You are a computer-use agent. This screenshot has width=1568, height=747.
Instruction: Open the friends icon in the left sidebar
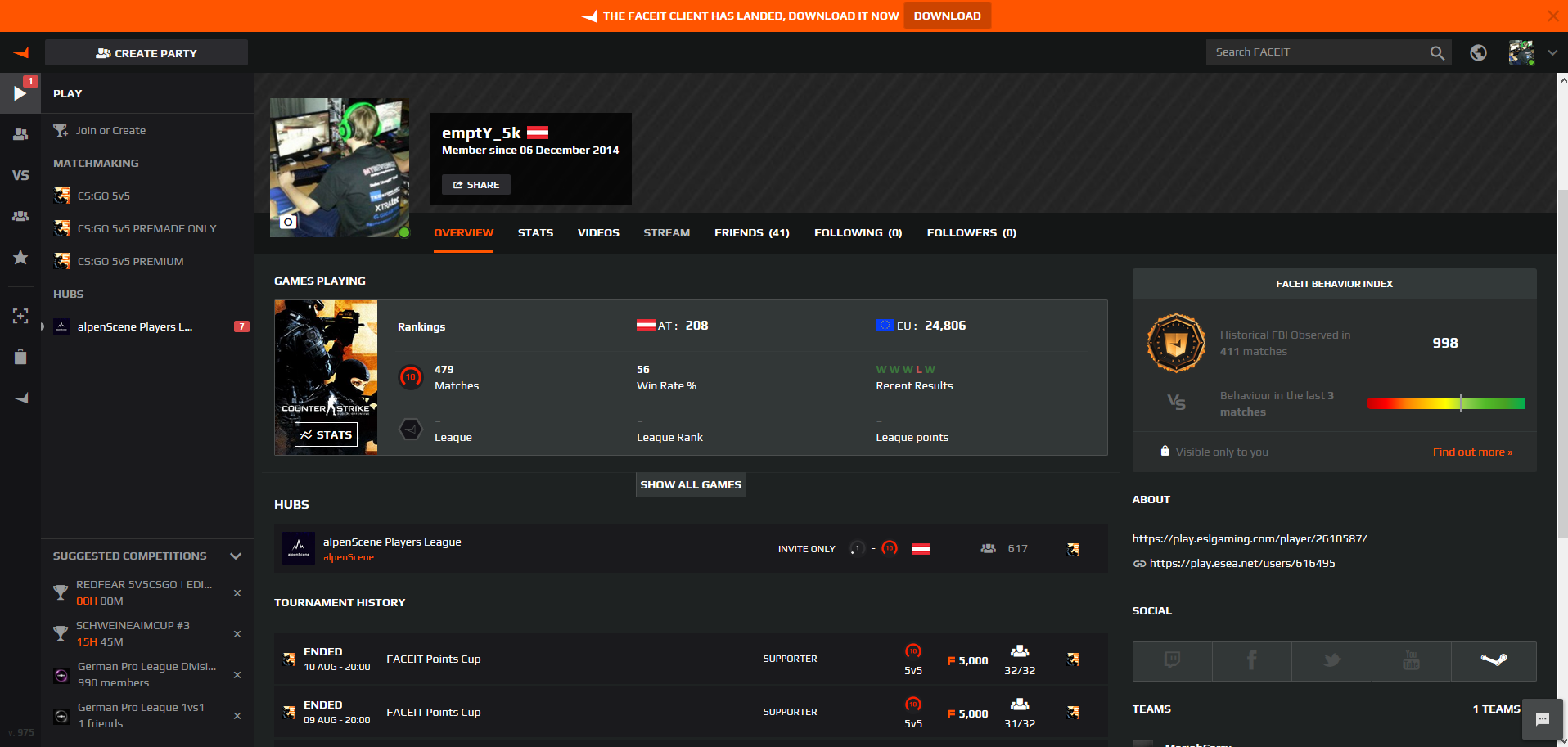coord(20,134)
